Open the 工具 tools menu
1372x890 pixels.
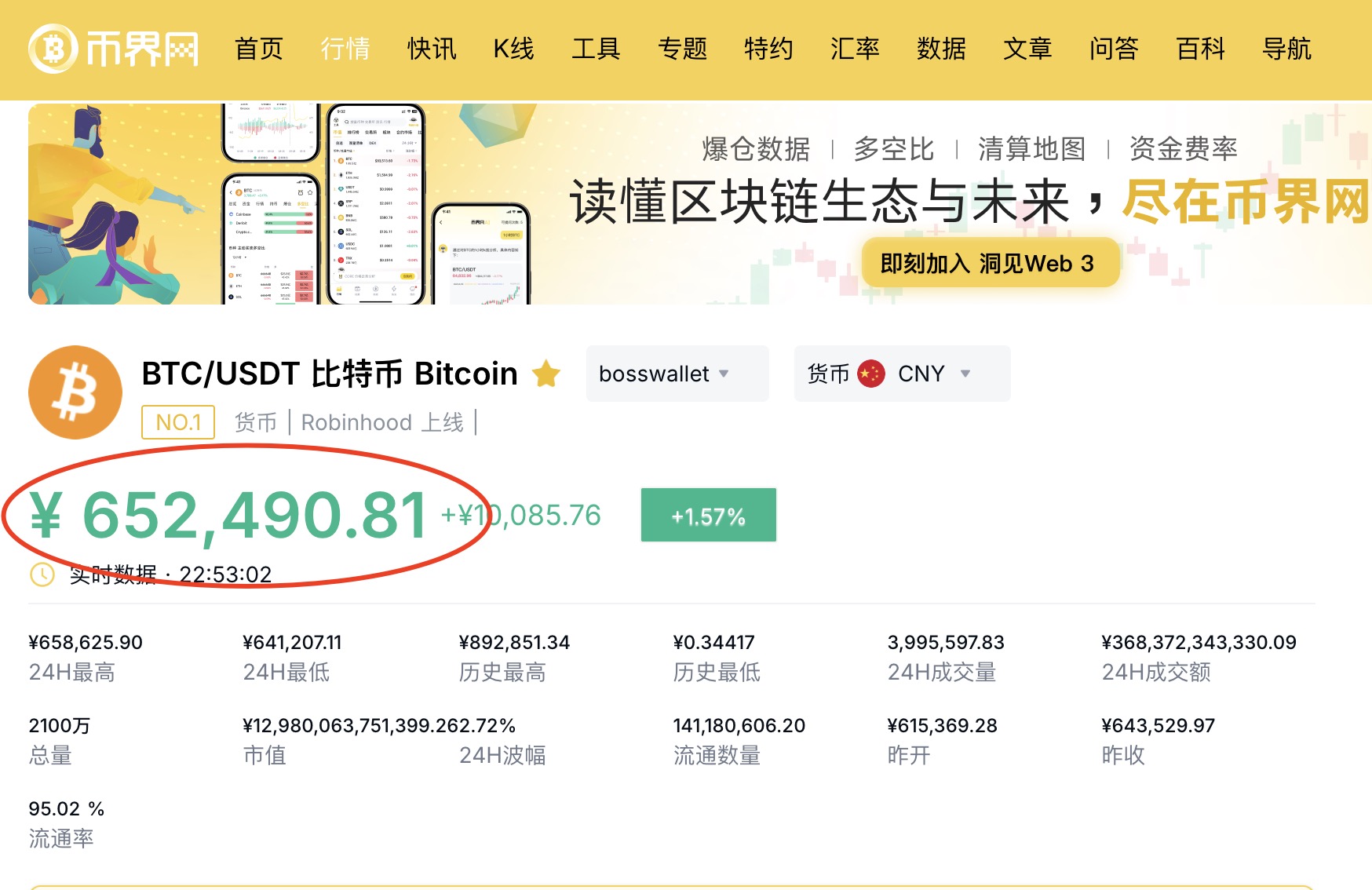596,49
